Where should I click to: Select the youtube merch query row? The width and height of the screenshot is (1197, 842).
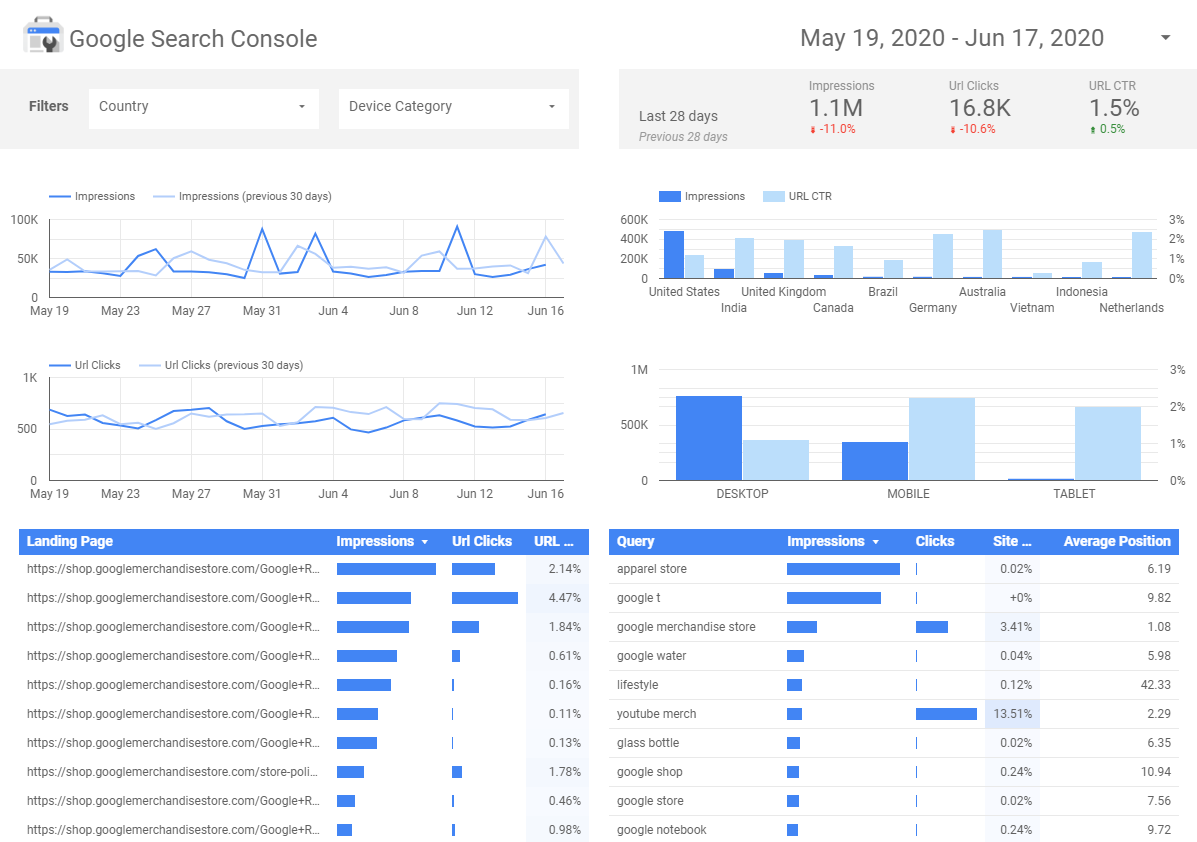[656, 714]
